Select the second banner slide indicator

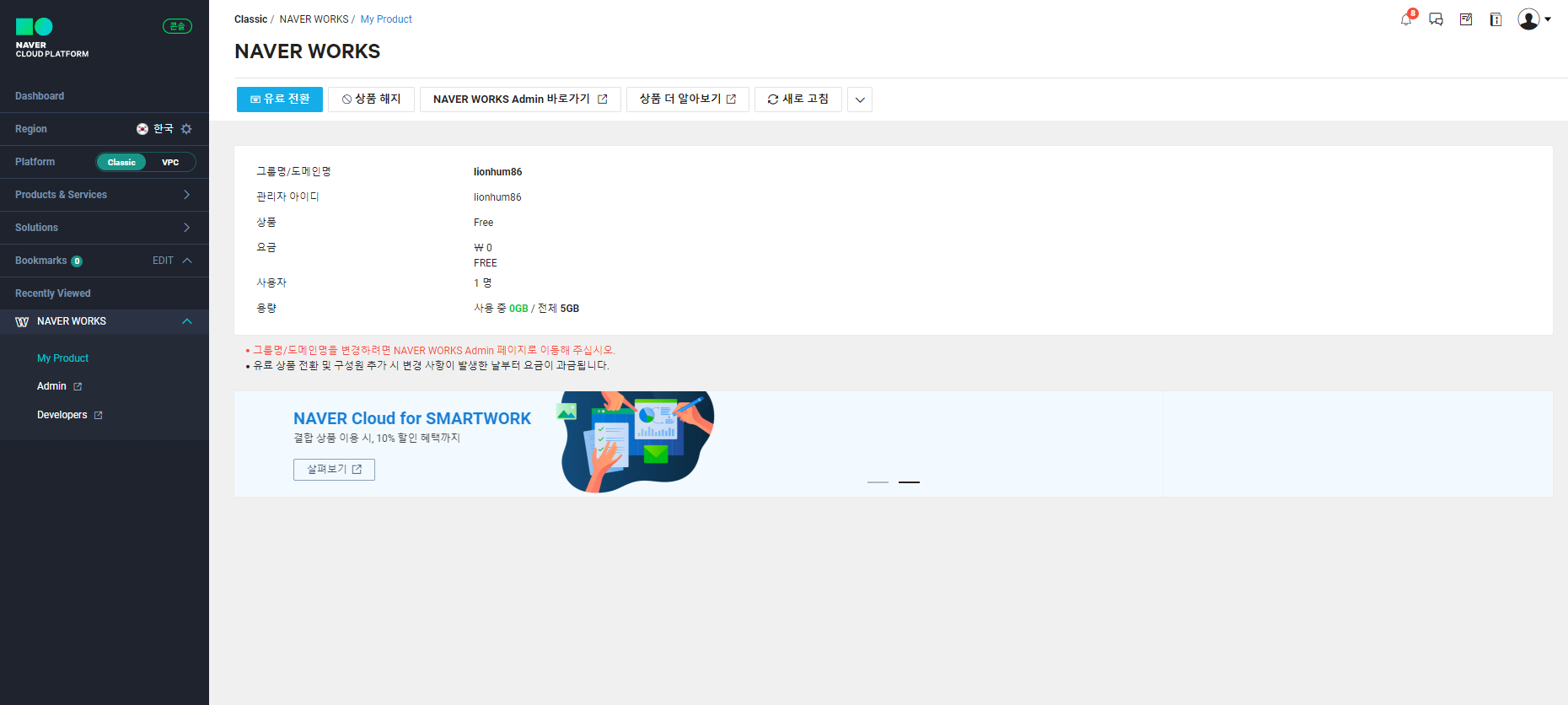click(x=909, y=482)
